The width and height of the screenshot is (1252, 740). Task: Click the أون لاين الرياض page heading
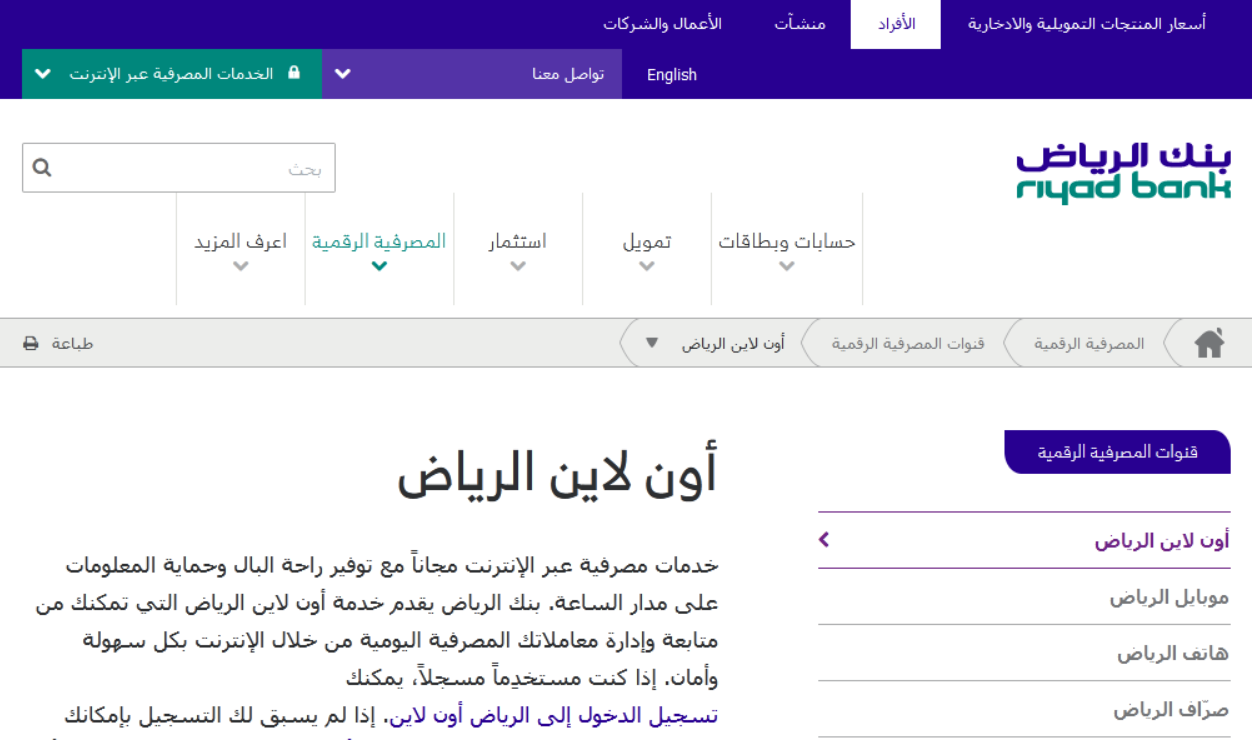(558, 474)
